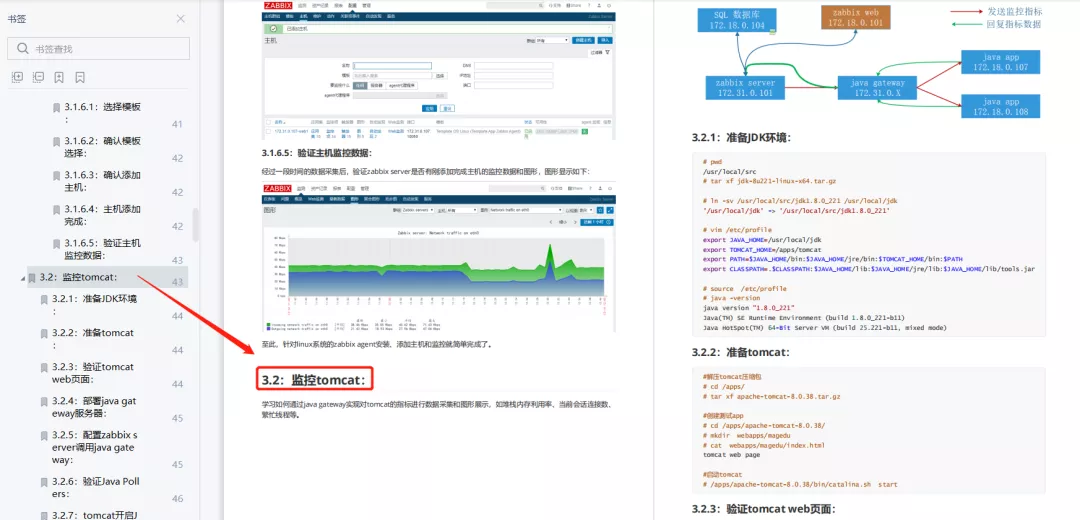Click the SQL 数据库 172.18.0.104 diagram box
This screenshot has width=1080, height=520.
[736, 19]
